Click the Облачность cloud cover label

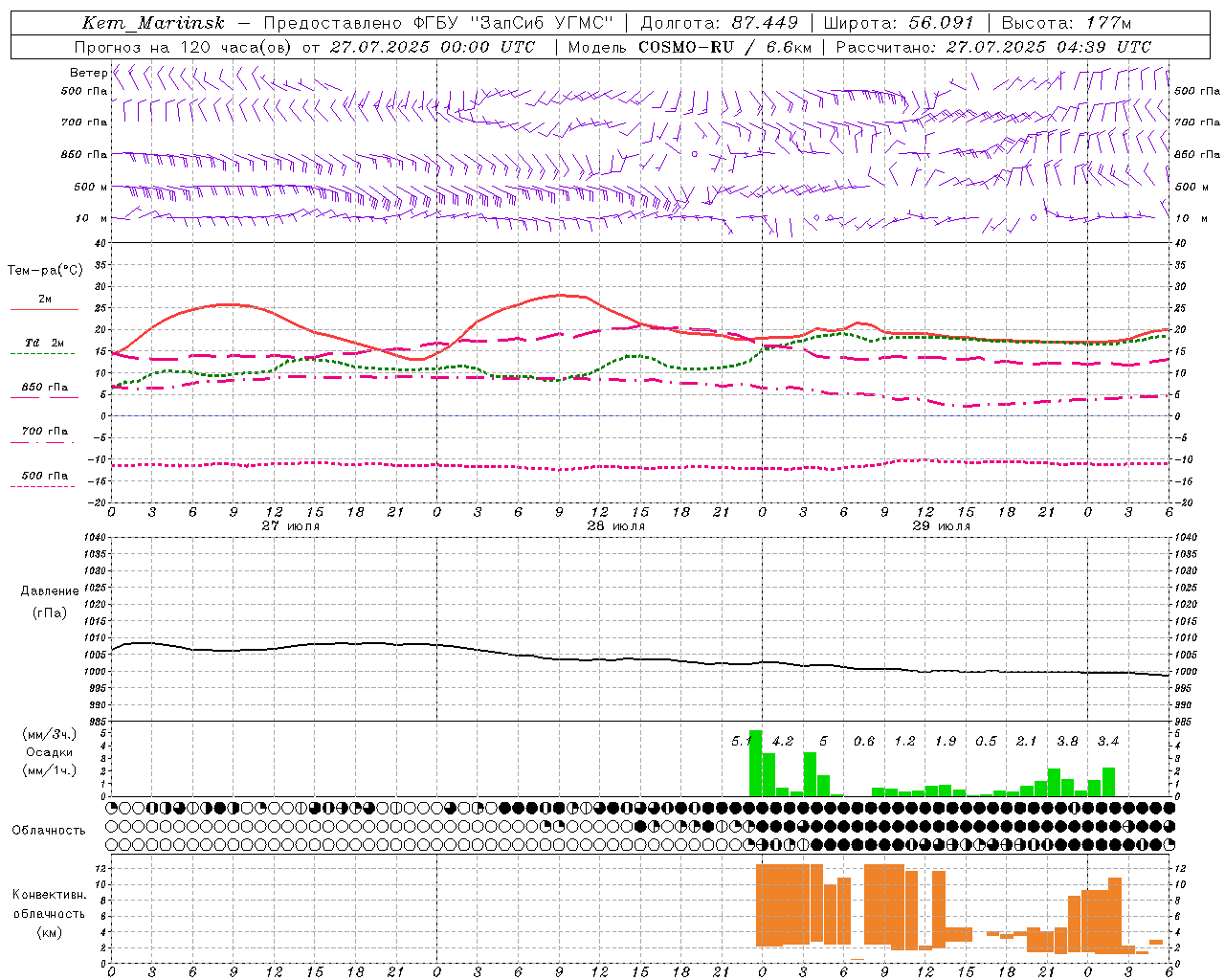pos(49,830)
